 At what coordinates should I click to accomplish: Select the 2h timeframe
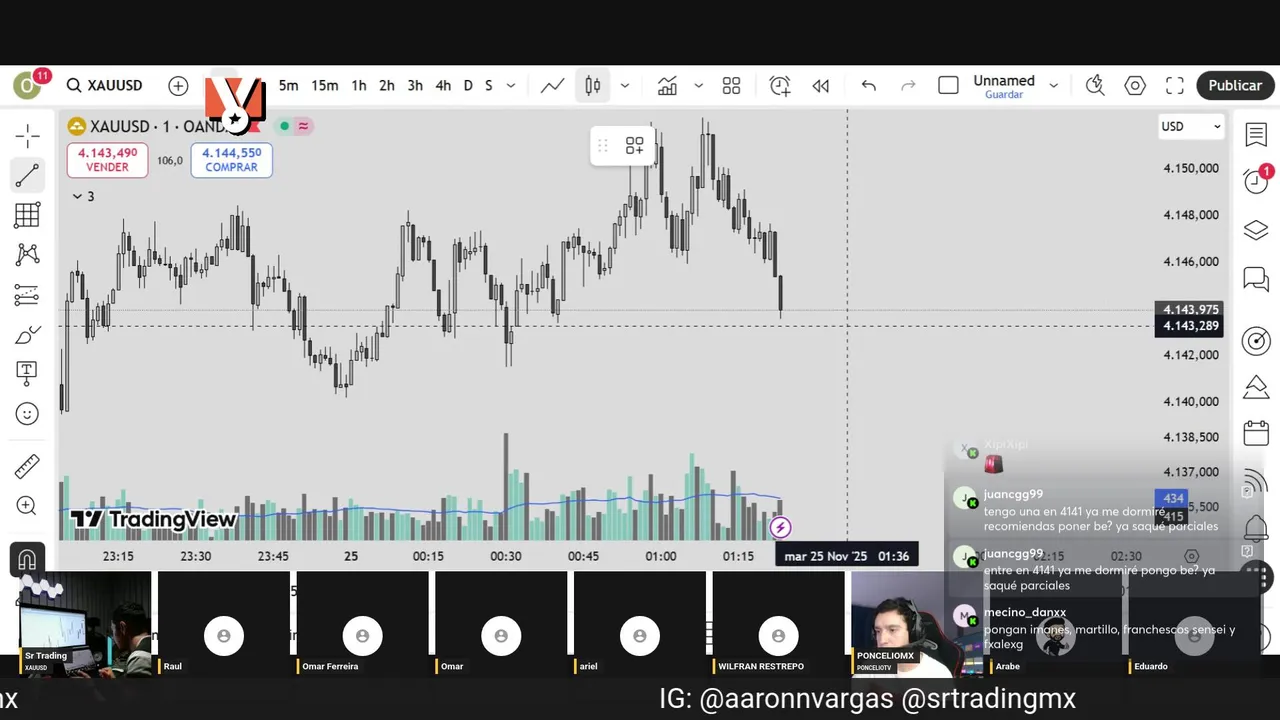click(x=386, y=85)
